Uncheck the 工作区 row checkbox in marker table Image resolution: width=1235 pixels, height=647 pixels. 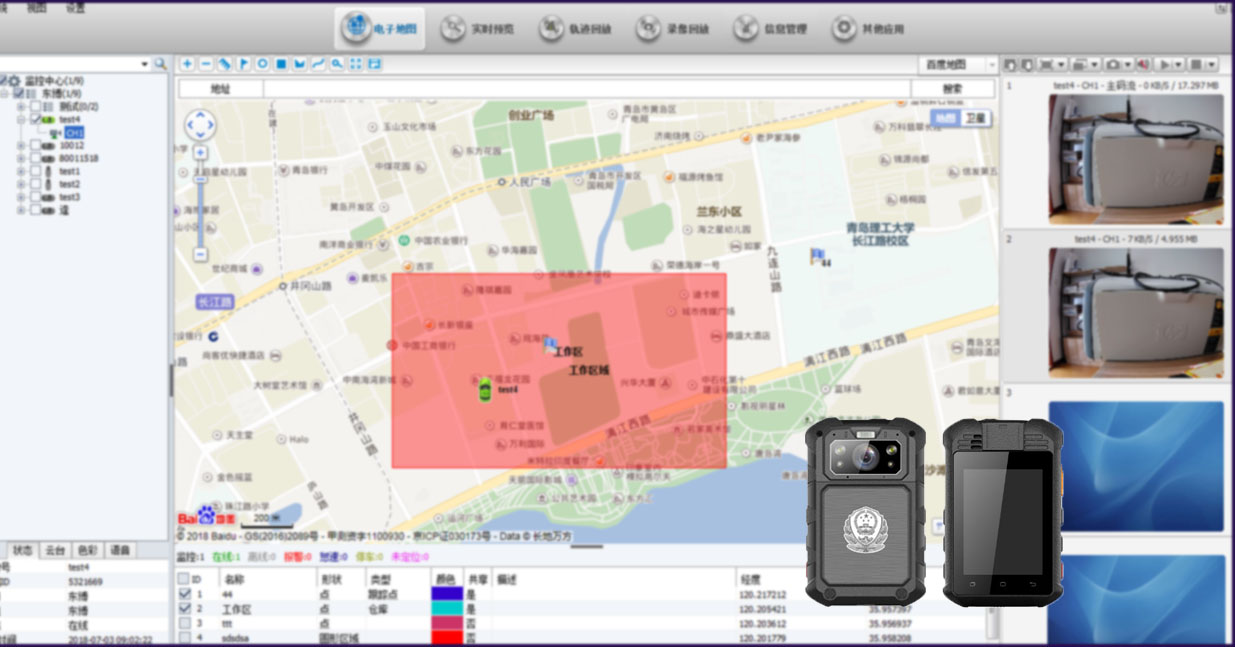183,608
